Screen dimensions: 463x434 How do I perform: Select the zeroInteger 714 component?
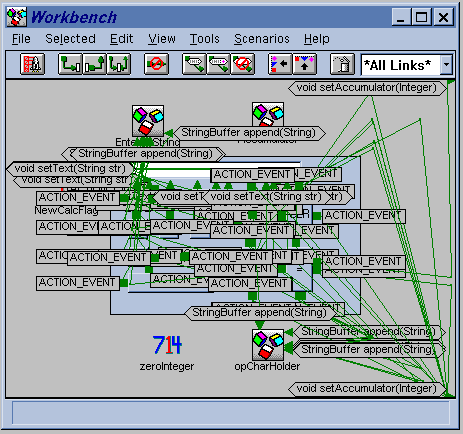click(x=167, y=345)
